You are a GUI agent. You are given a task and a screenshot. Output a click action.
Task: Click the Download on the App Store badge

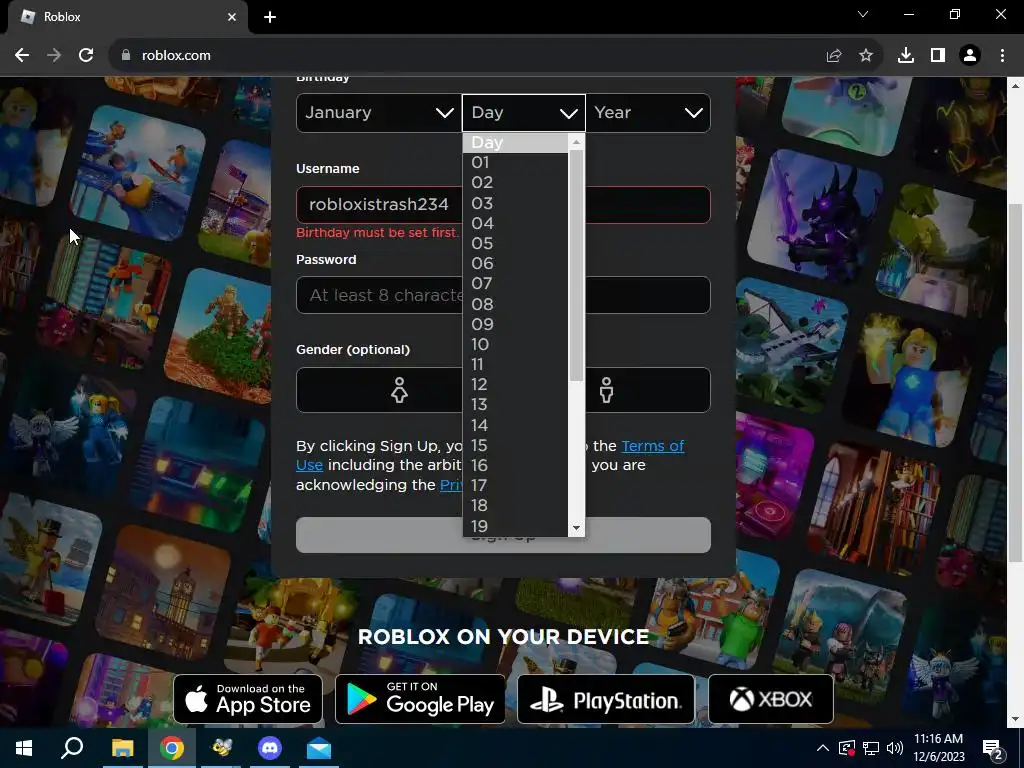pyautogui.click(x=248, y=699)
